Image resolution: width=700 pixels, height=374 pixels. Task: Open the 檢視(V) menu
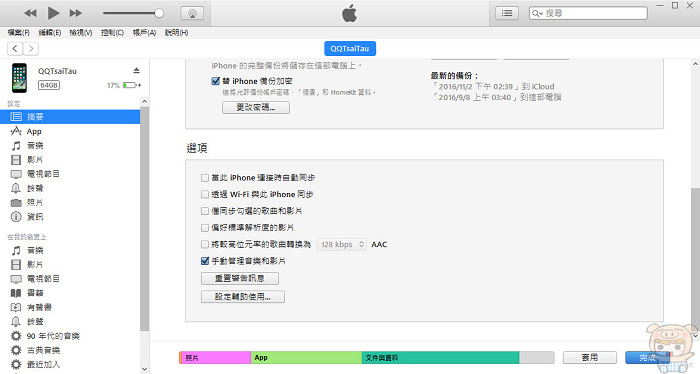(x=81, y=33)
